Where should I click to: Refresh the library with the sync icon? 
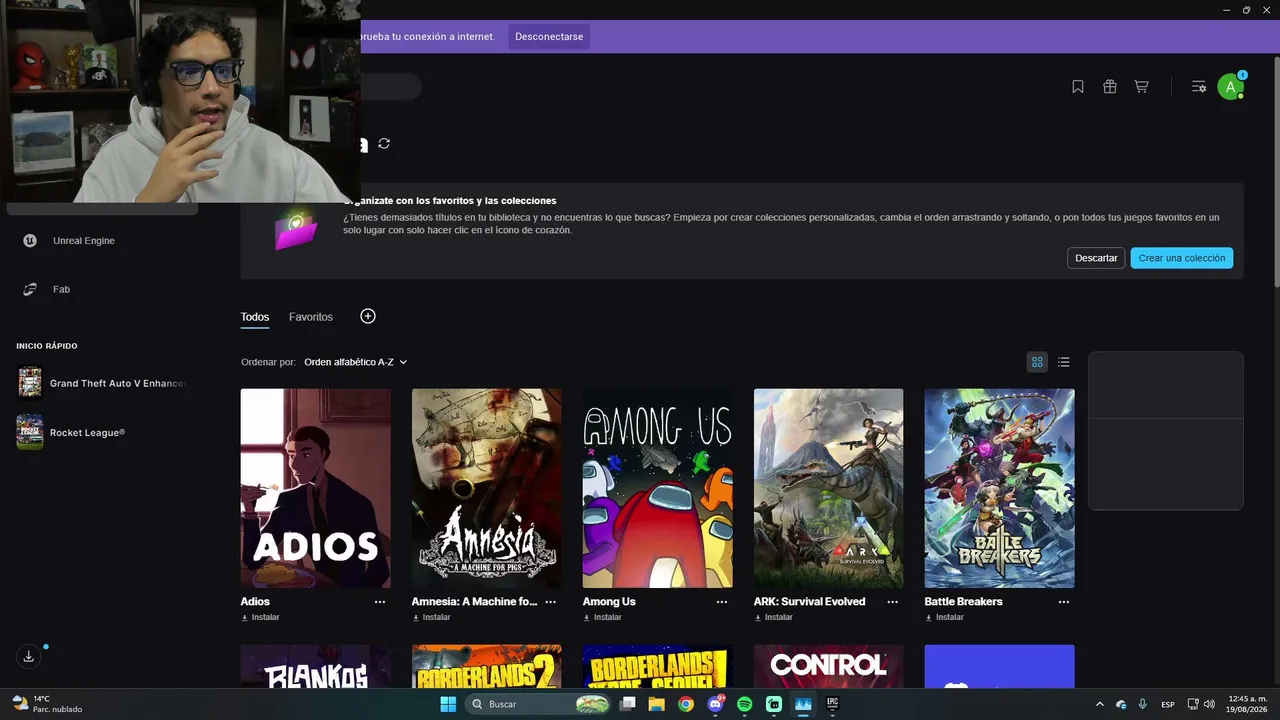(x=384, y=144)
